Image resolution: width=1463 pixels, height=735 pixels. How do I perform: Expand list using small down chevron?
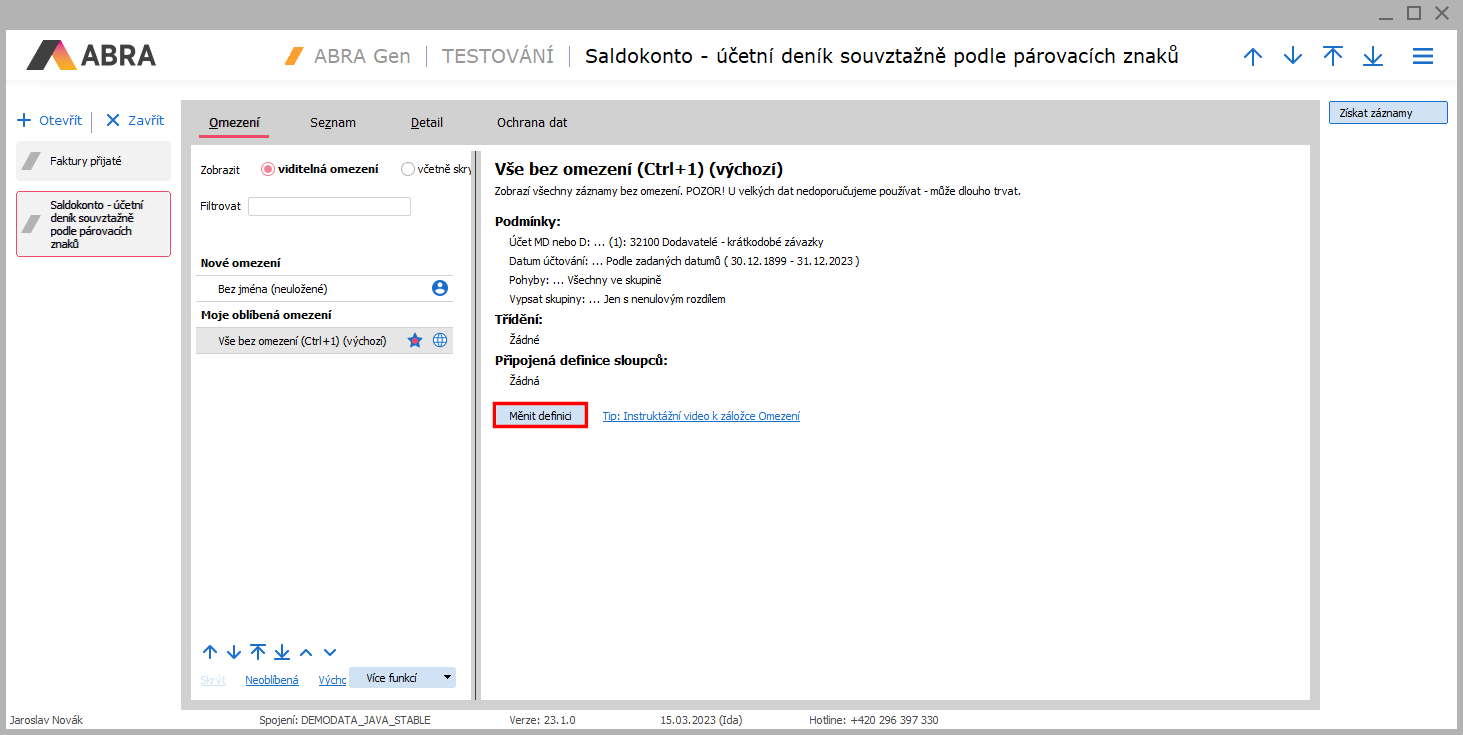[330, 652]
